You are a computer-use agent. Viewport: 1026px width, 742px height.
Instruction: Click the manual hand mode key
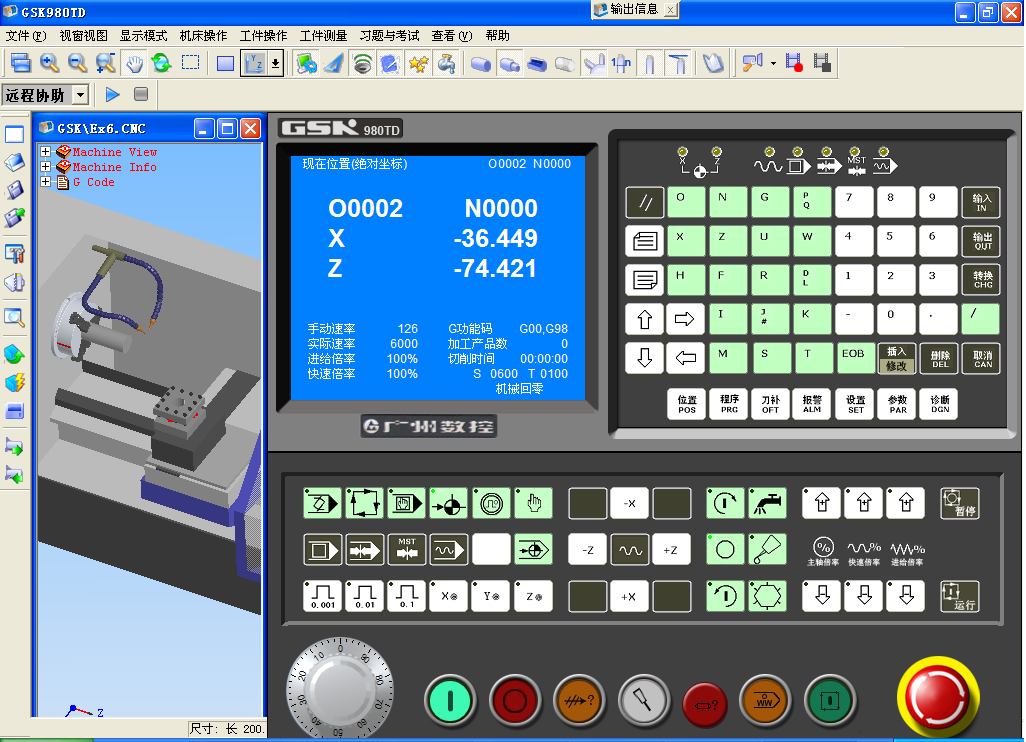534,503
